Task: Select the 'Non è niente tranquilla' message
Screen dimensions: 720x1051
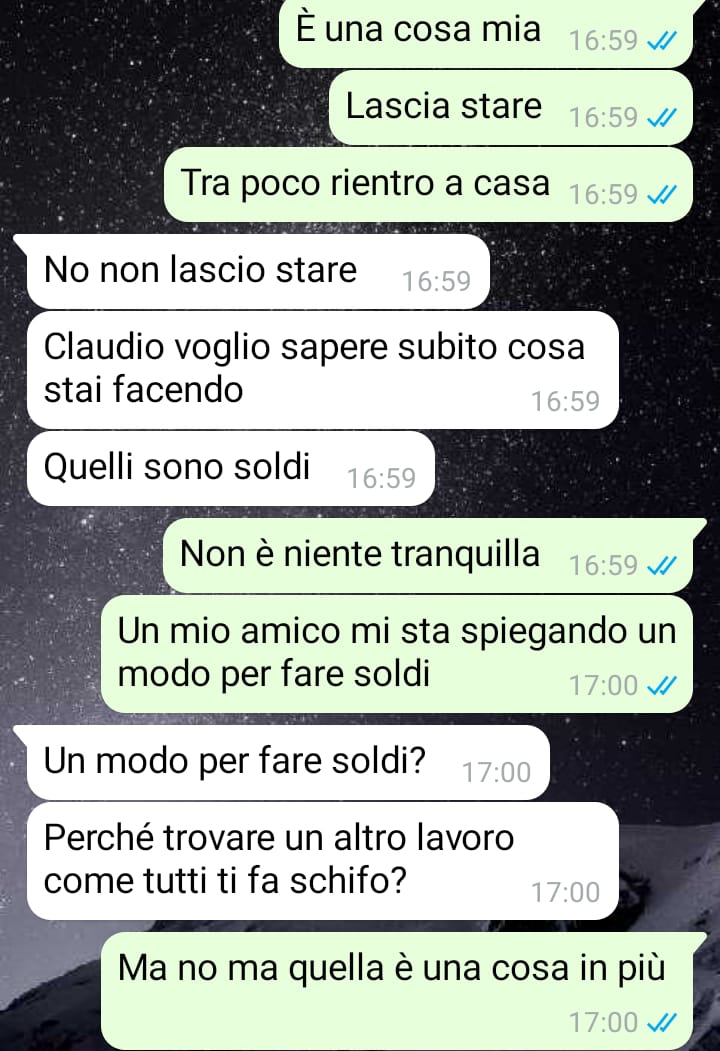Action: click(434, 556)
